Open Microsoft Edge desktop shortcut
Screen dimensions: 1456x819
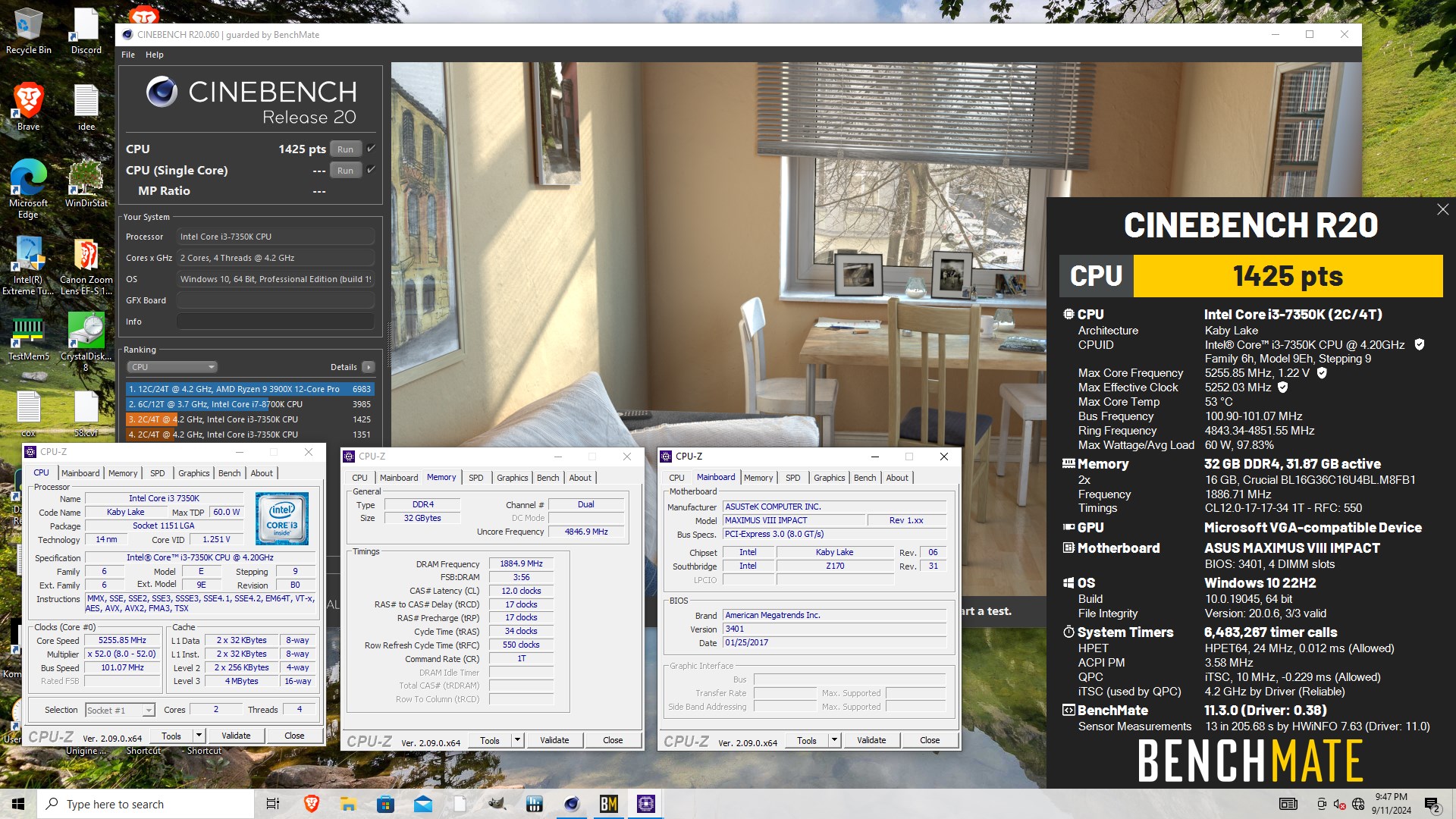pos(28,188)
